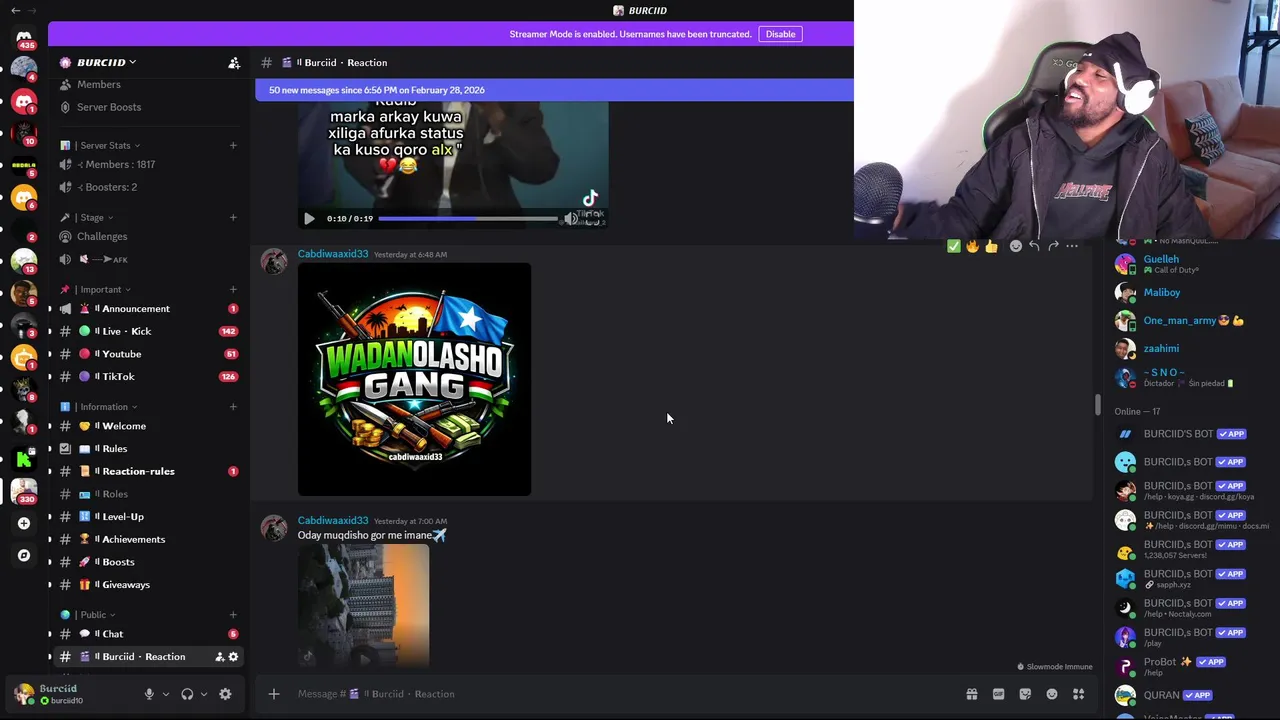React with the thumbs up emoji
The width and height of the screenshot is (1280, 720).
point(991,246)
